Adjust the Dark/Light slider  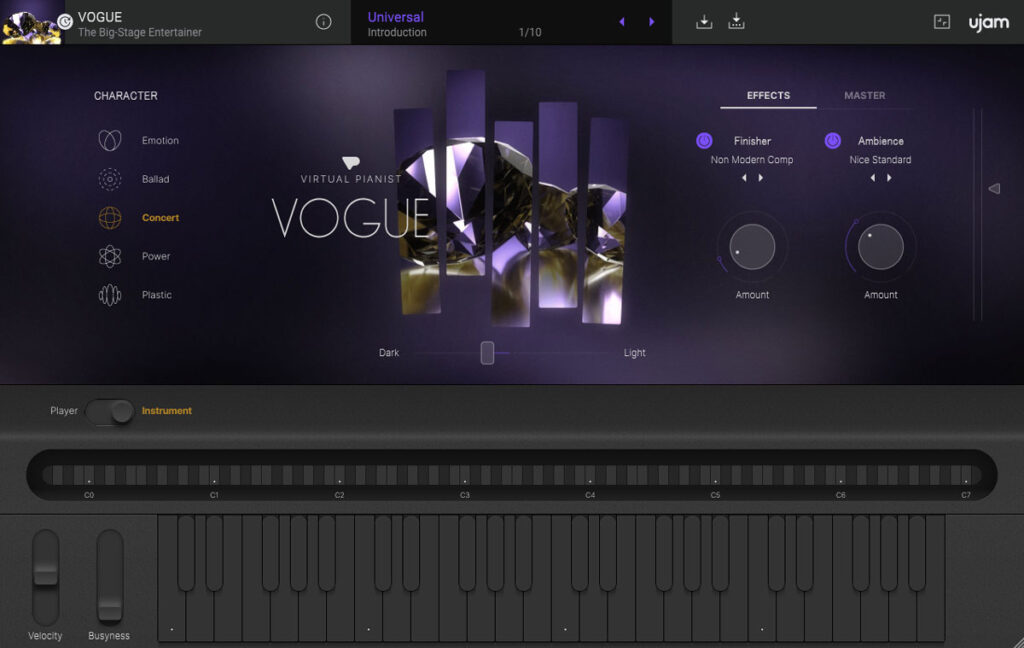[x=486, y=352]
